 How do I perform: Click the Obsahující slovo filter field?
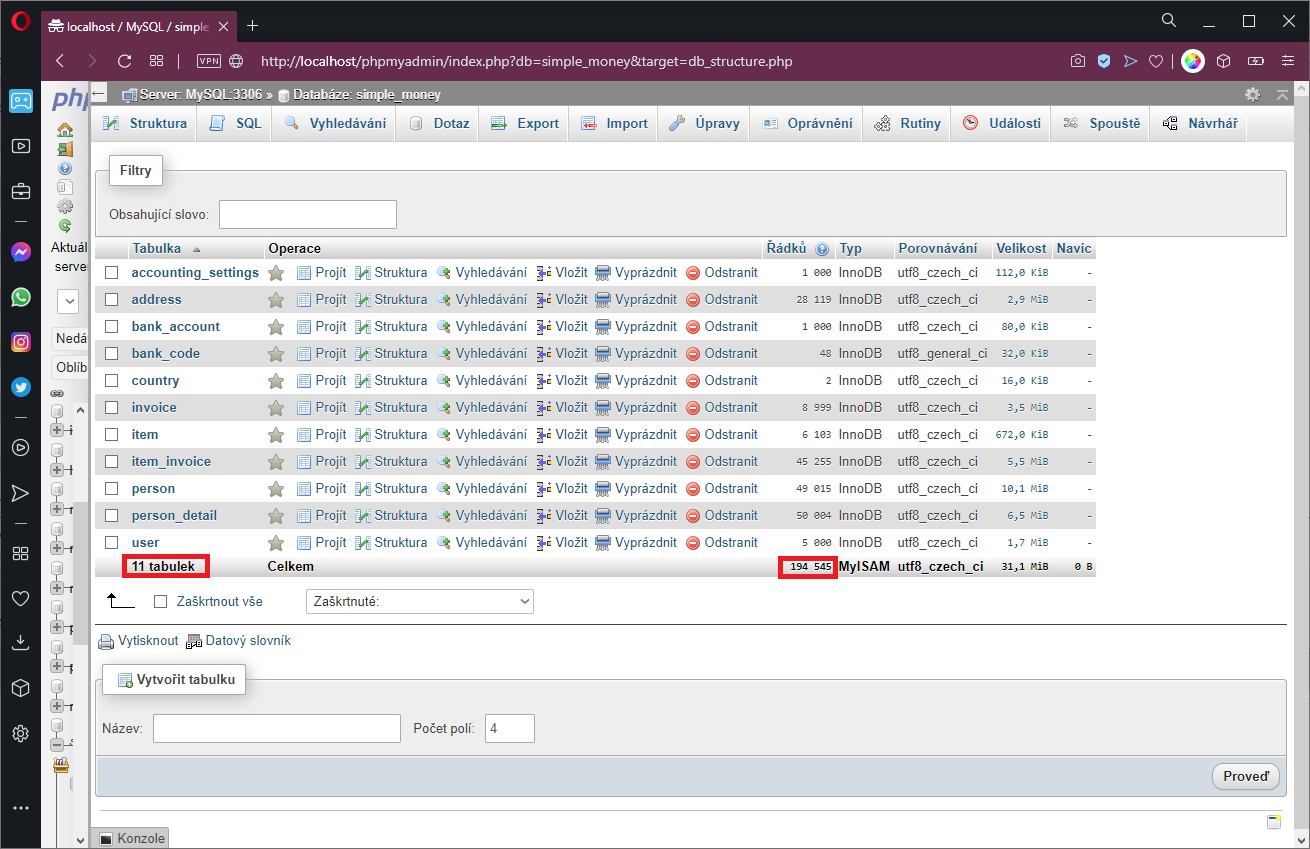pos(307,214)
